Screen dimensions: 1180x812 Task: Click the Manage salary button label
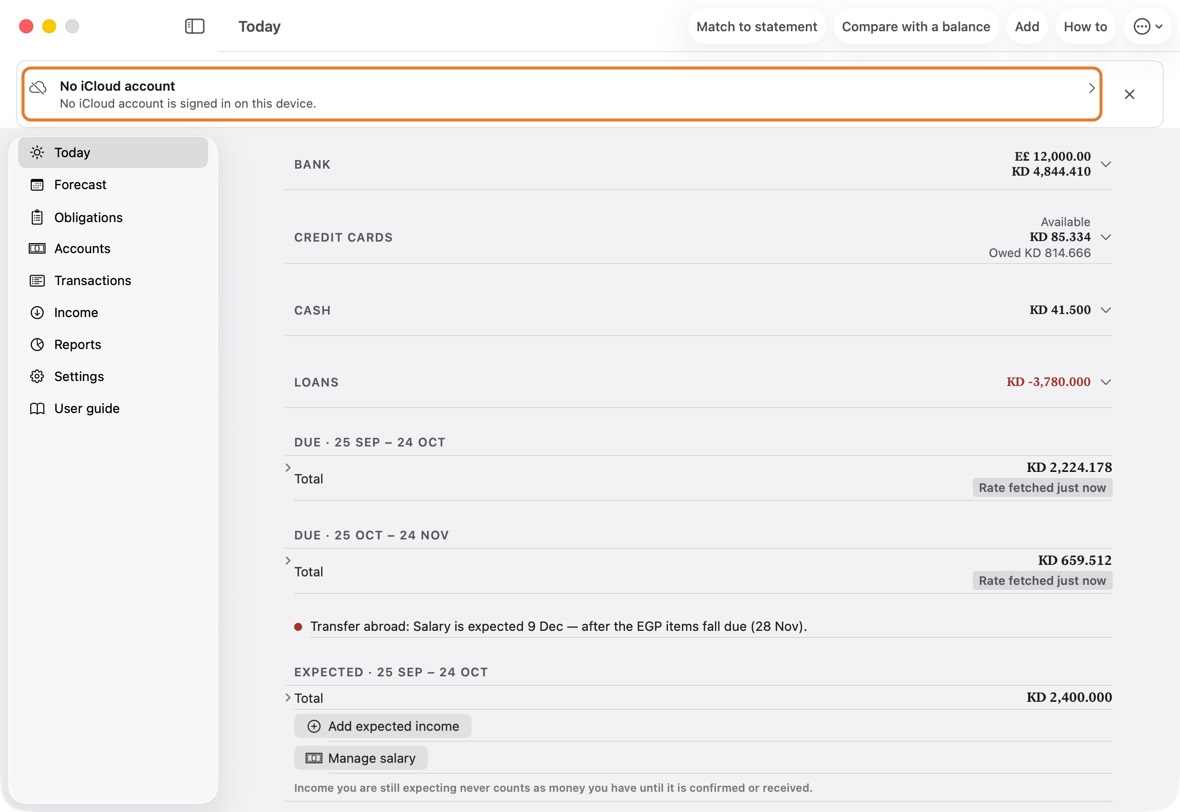point(372,758)
